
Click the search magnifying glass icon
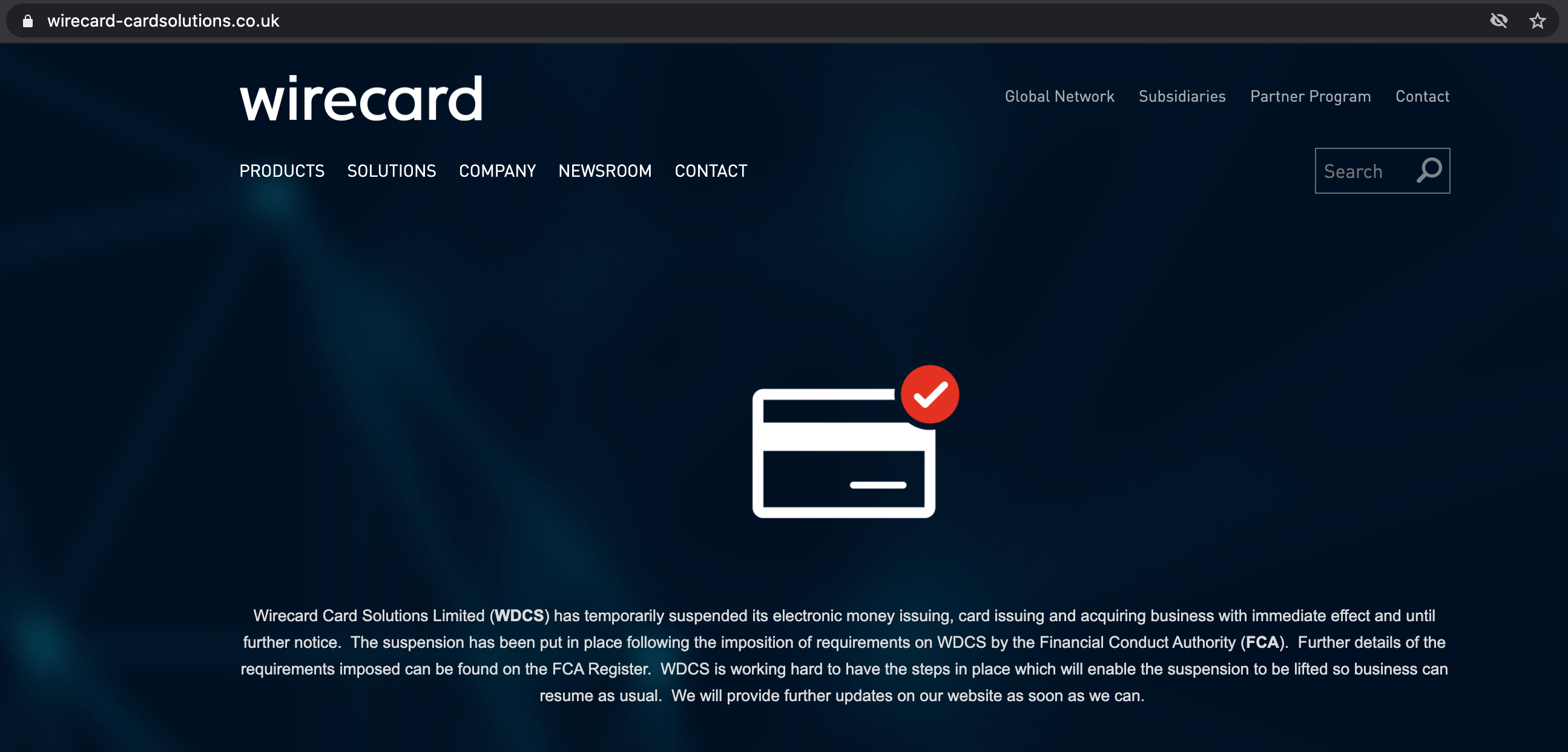(1431, 170)
